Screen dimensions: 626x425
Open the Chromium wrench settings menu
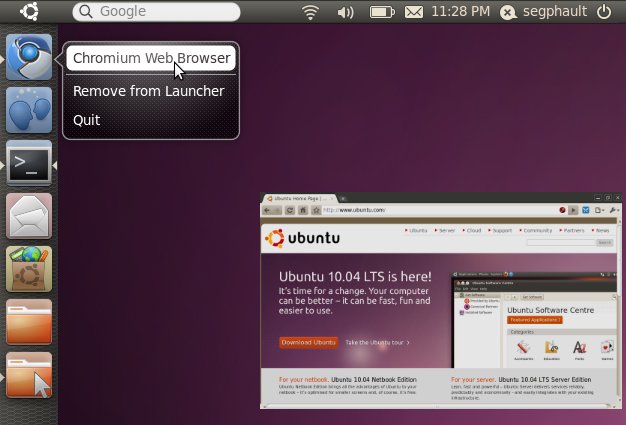coord(614,210)
